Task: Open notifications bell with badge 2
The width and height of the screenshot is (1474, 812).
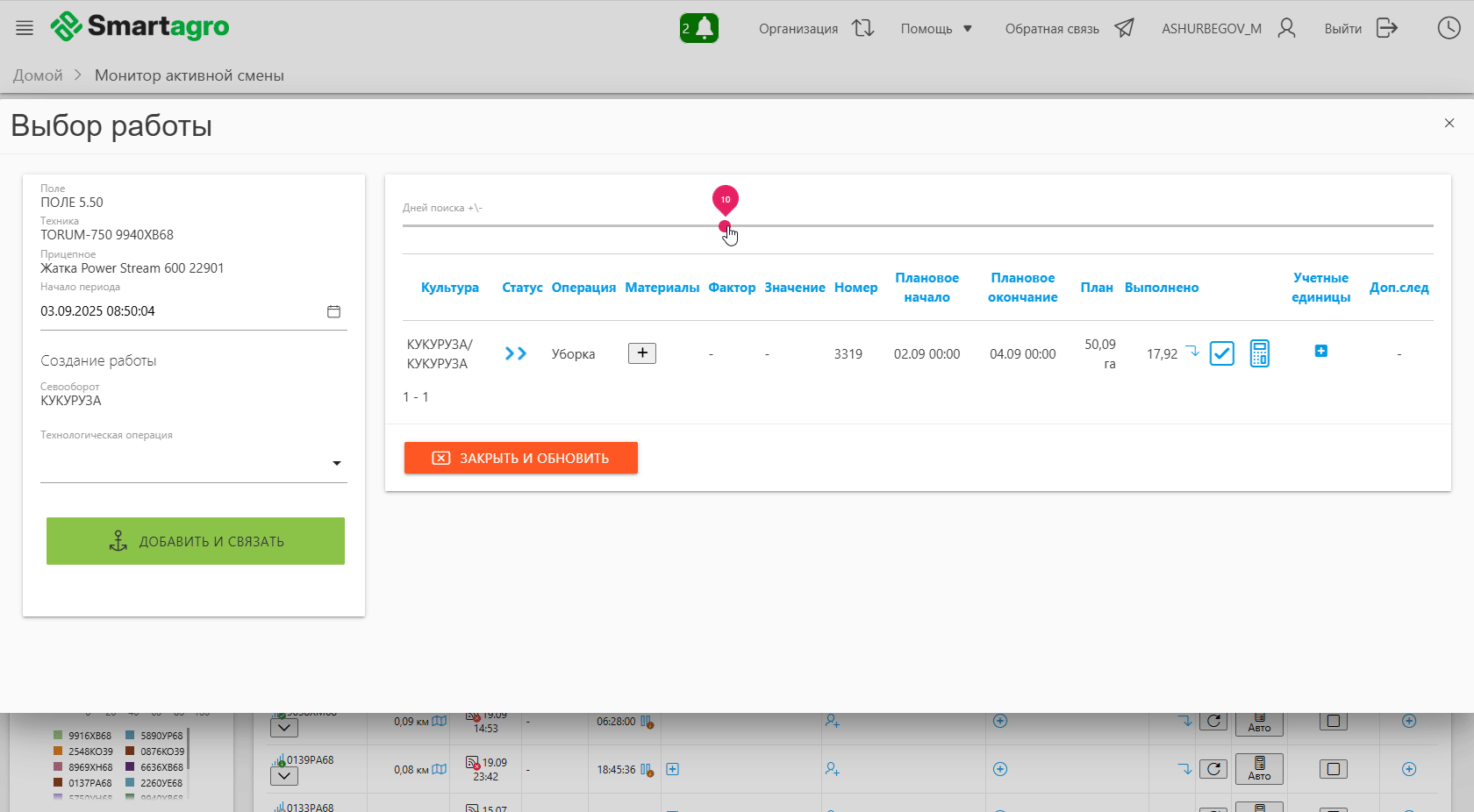Action: 699,28
